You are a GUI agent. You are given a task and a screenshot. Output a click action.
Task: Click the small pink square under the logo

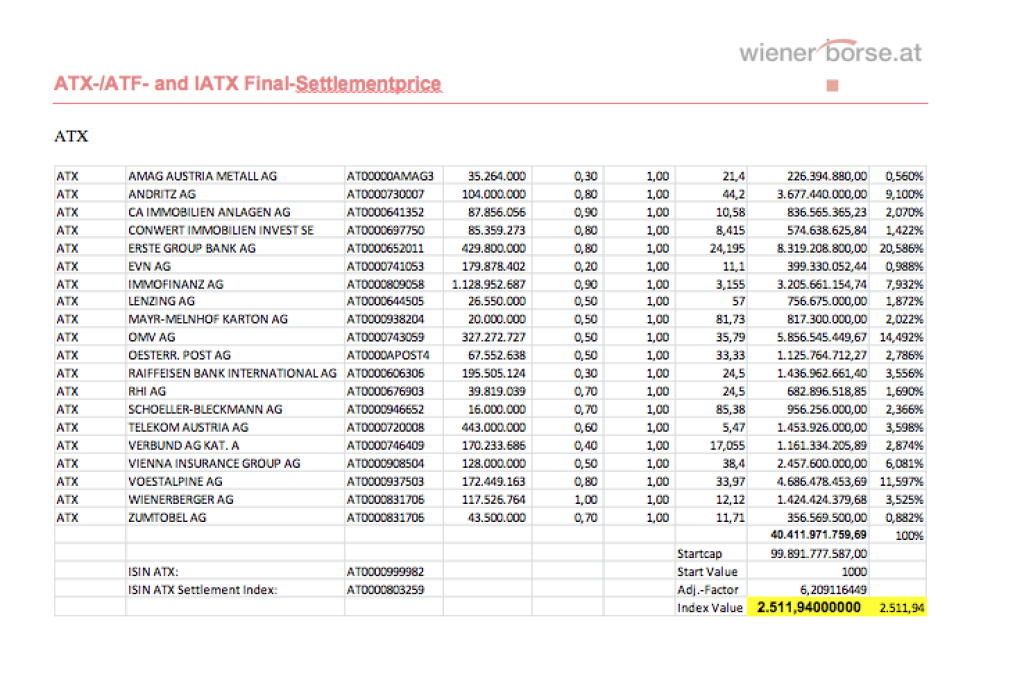pyautogui.click(x=832, y=87)
